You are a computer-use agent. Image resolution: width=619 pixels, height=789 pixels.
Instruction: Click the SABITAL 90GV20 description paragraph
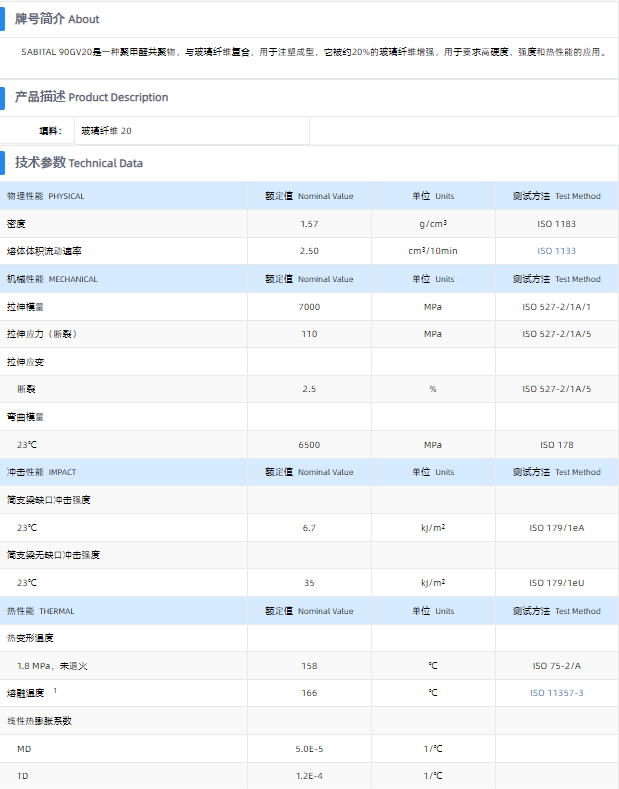(x=312, y=51)
